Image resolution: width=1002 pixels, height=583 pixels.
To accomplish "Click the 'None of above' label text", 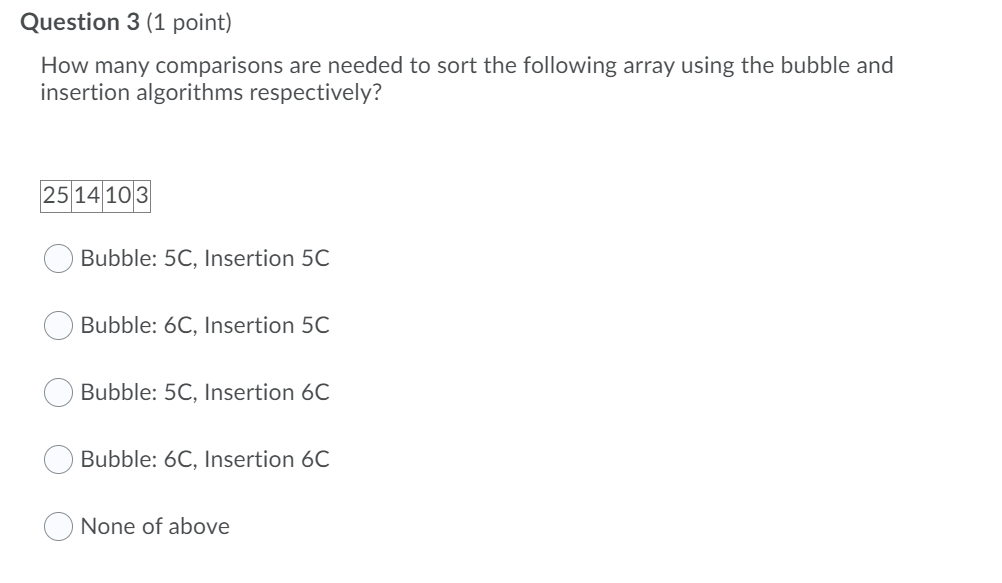I will click(155, 526).
